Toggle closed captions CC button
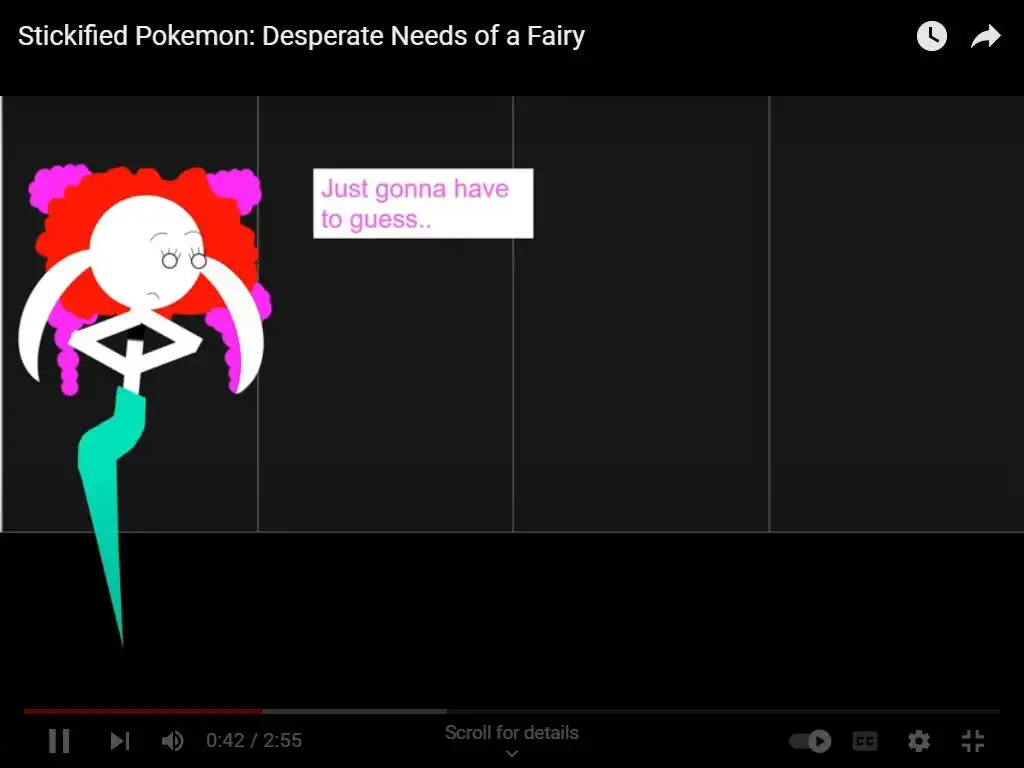This screenshot has width=1024, height=768. pos(865,741)
